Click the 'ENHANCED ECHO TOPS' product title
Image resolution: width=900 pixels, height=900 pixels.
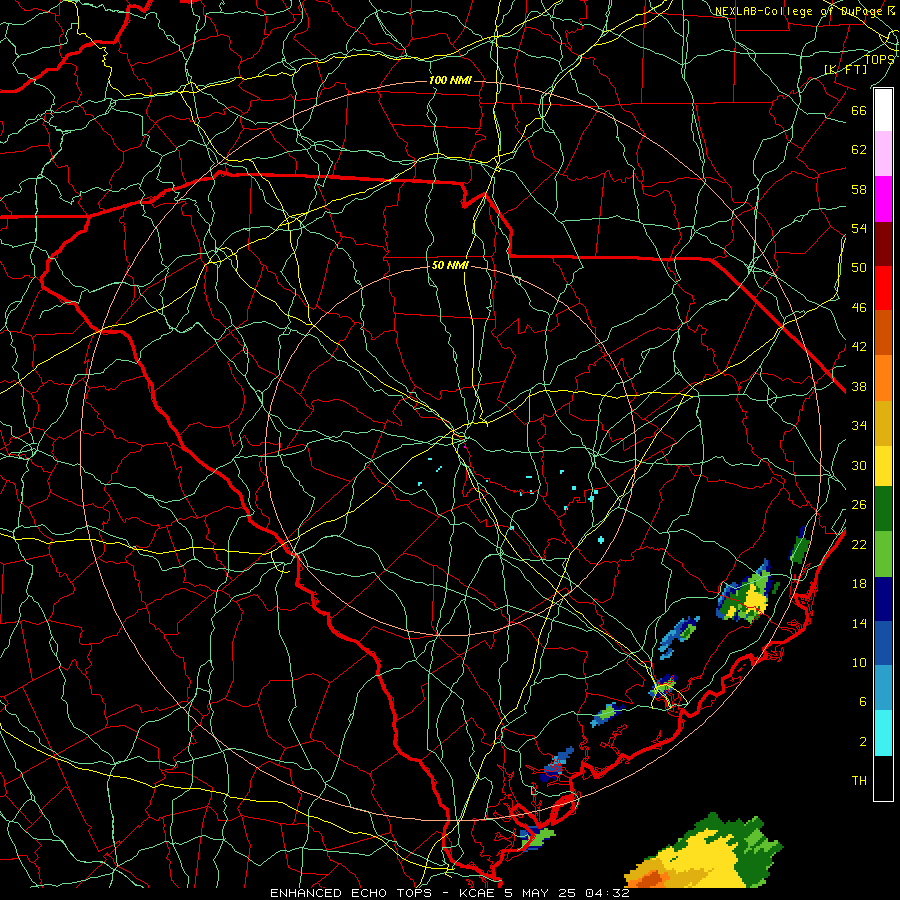pos(349,893)
